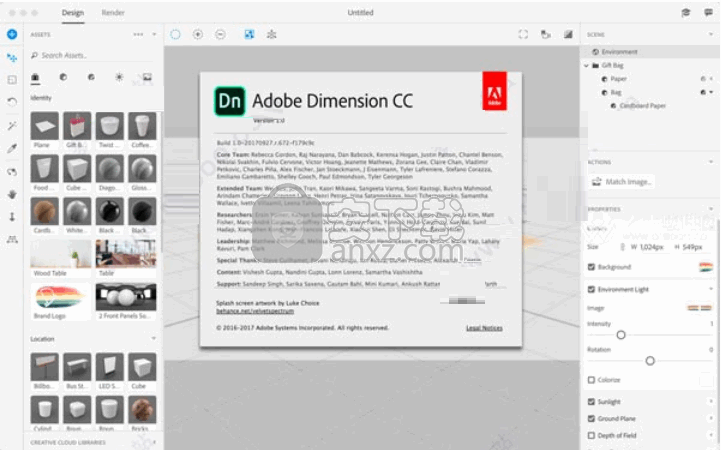Click the snowflake-like icon in canvas toolbar

tap(271, 34)
